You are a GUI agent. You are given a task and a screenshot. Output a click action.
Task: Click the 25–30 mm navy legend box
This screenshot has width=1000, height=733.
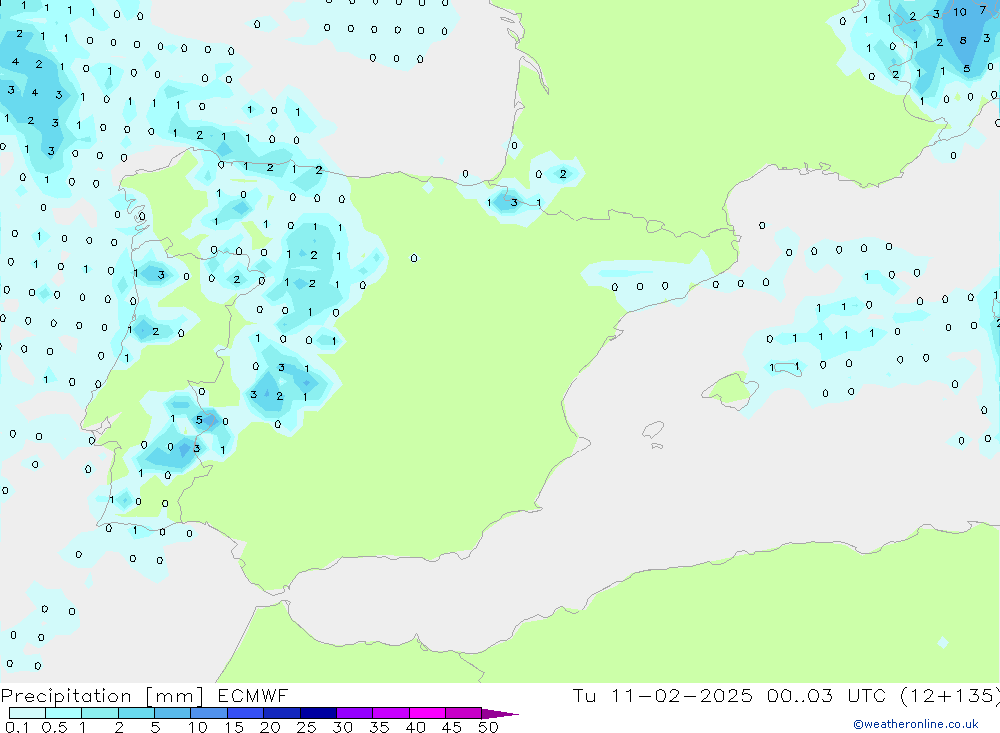(318, 713)
